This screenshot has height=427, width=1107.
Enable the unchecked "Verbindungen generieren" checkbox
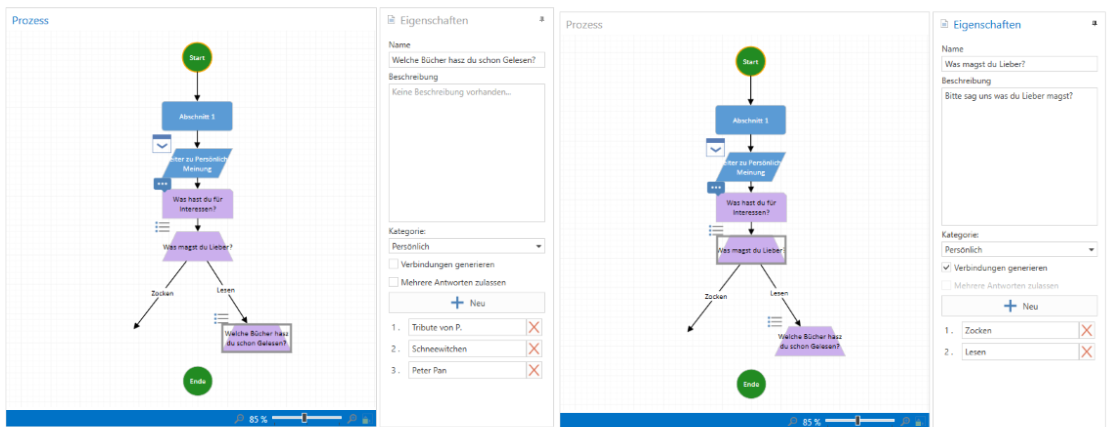(x=394, y=264)
